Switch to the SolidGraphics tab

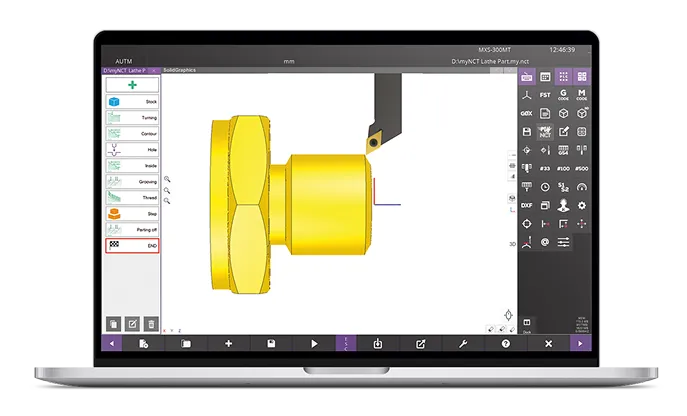click(180, 71)
